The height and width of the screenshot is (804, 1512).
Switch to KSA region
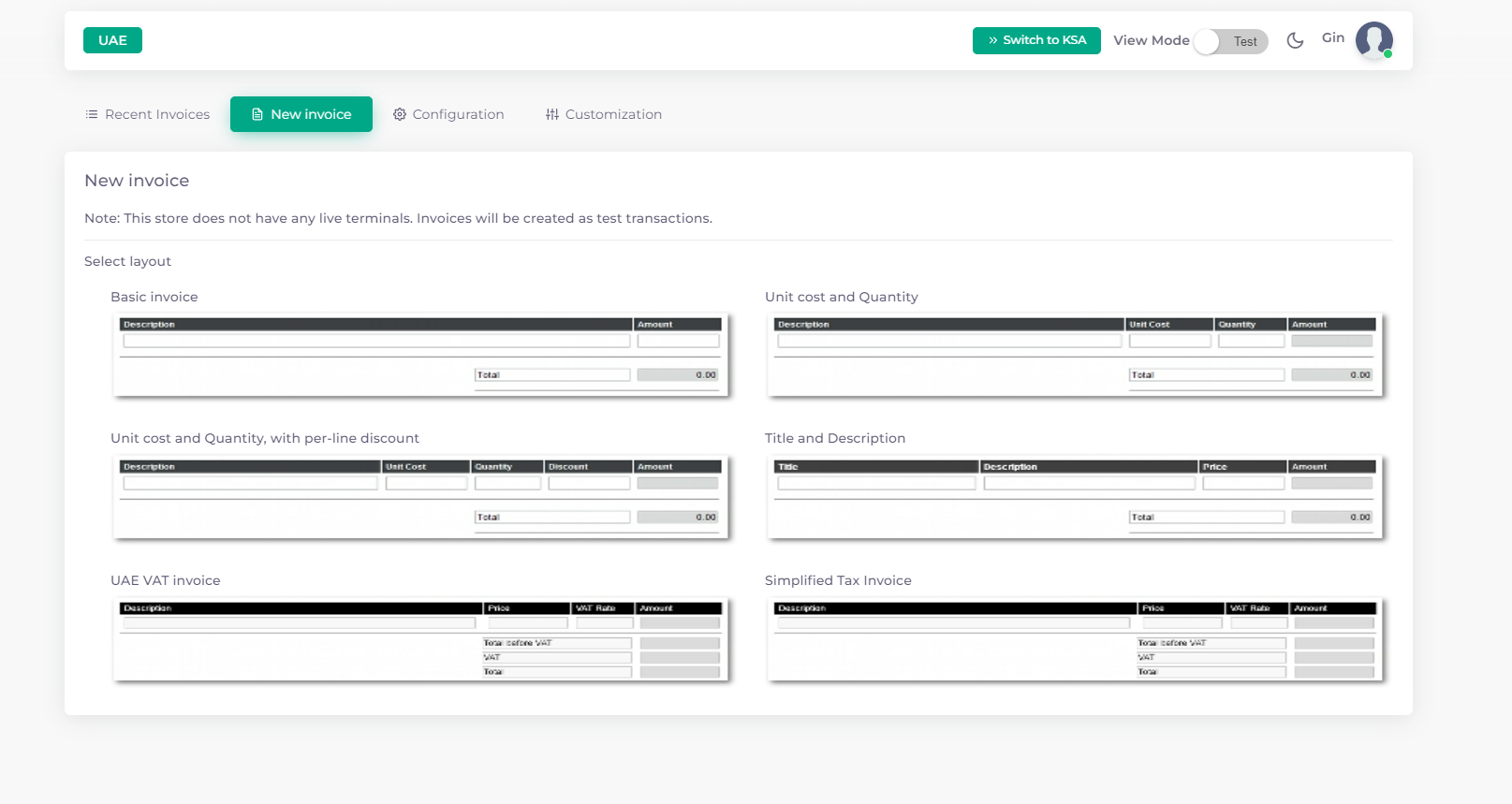pyautogui.click(x=1036, y=40)
